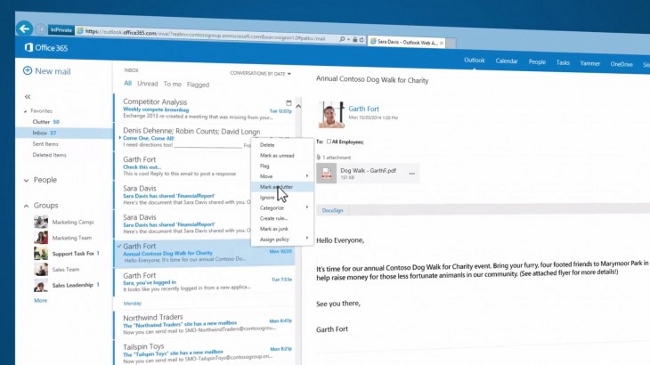Expand the People section

(26, 180)
